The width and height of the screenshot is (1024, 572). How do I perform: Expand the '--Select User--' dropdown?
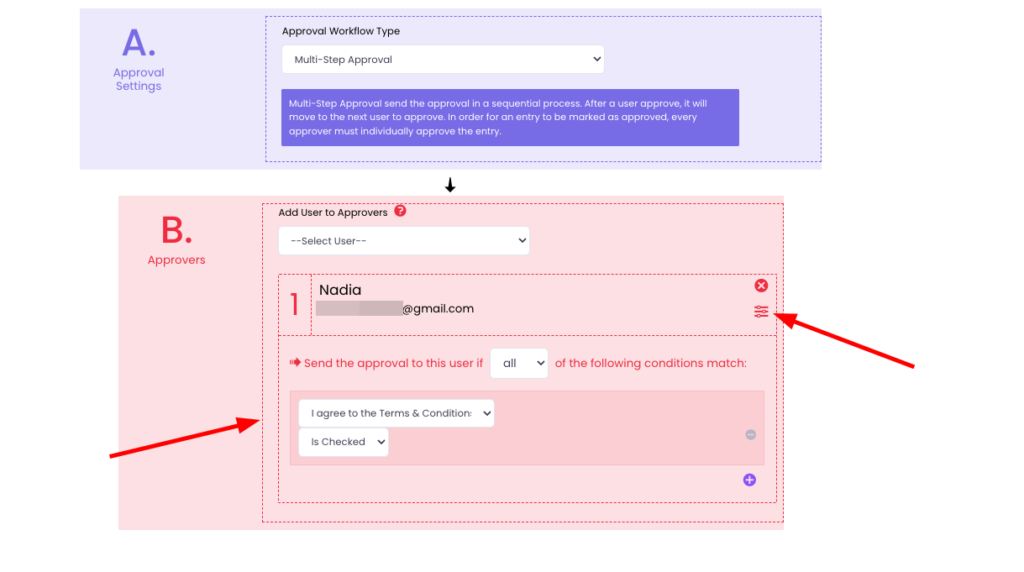point(403,241)
